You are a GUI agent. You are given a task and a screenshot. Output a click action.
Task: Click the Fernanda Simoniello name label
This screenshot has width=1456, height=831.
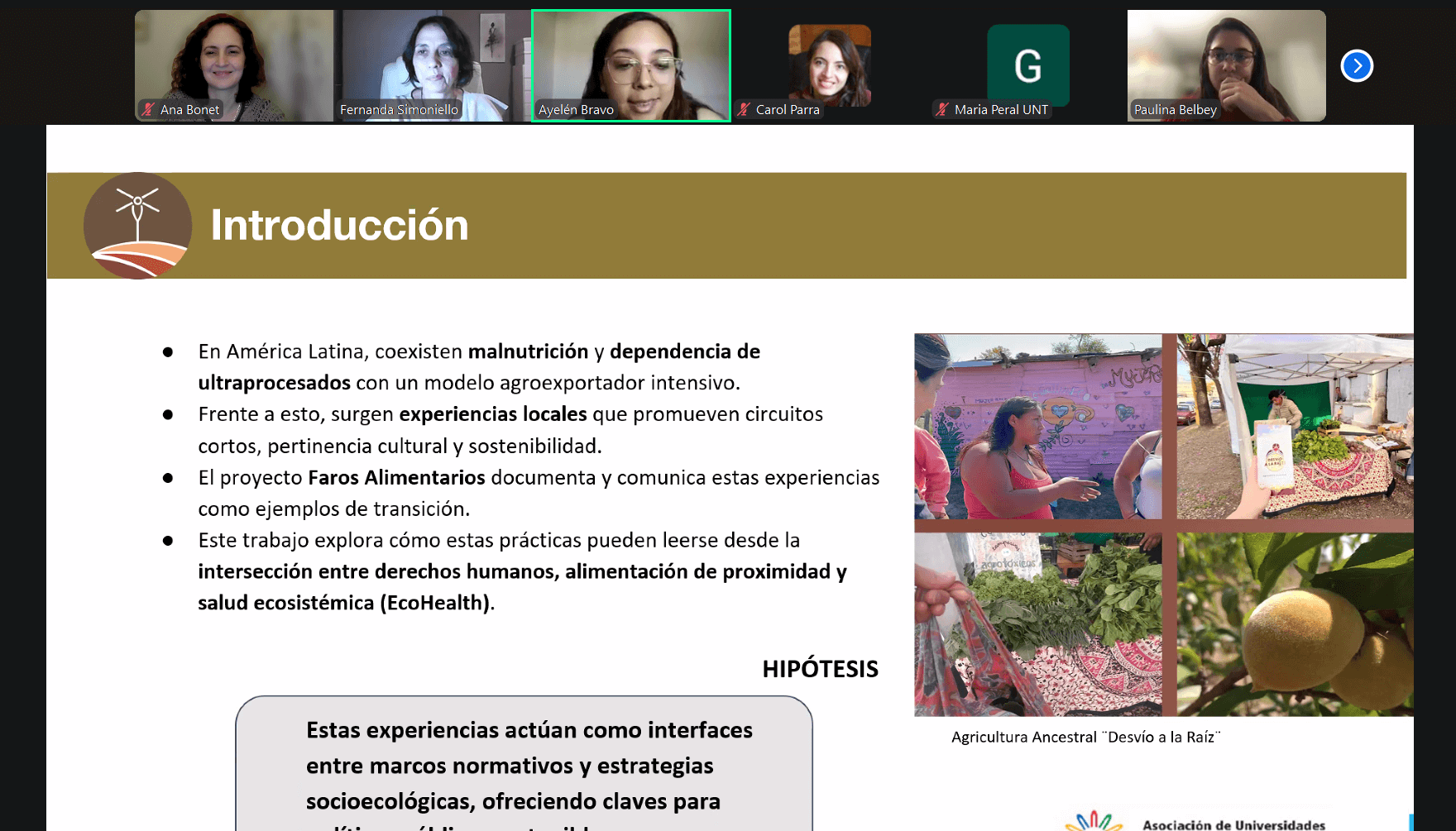tap(399, 109)
